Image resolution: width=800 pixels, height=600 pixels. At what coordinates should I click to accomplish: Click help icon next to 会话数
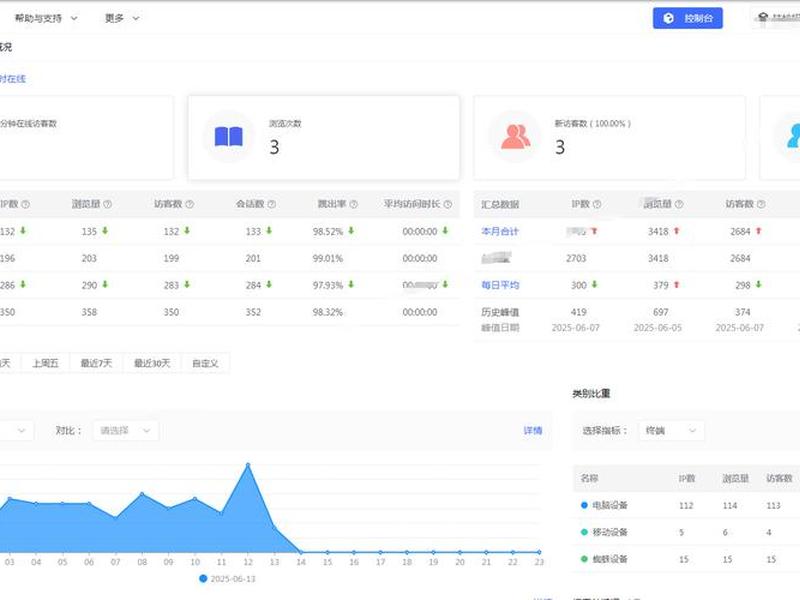272,204
